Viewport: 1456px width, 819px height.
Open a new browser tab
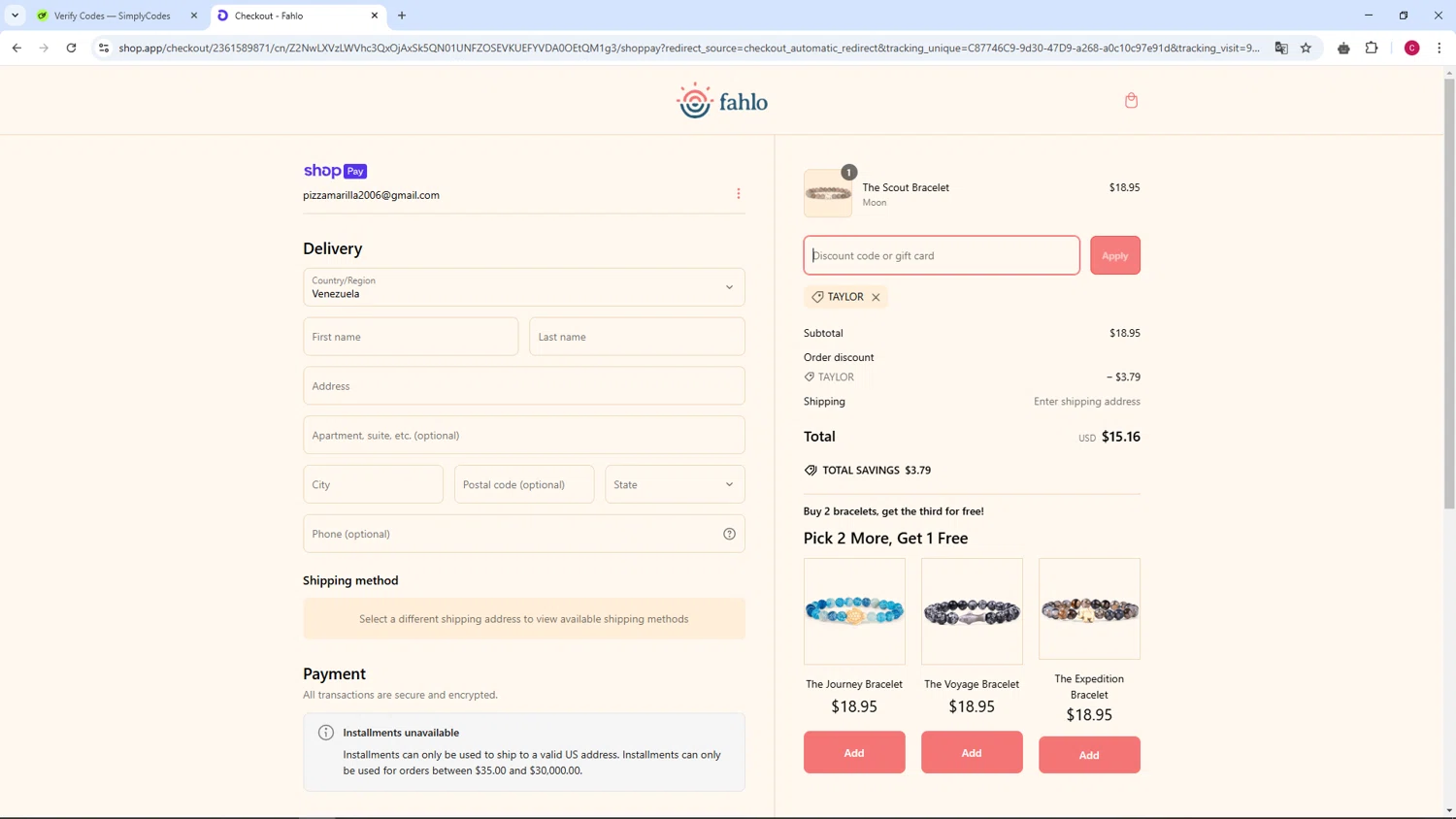click(x=402, y=16)
